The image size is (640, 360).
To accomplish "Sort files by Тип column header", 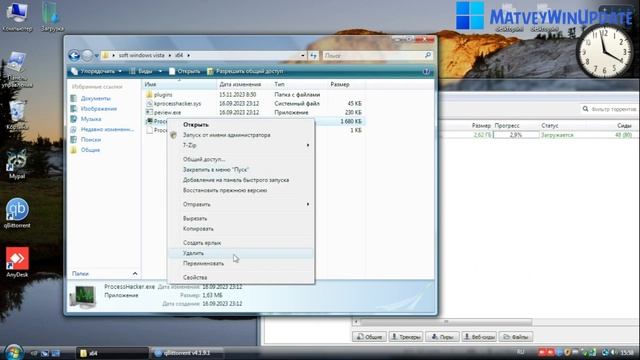I will pyautogui.click(x=300, y=84).
